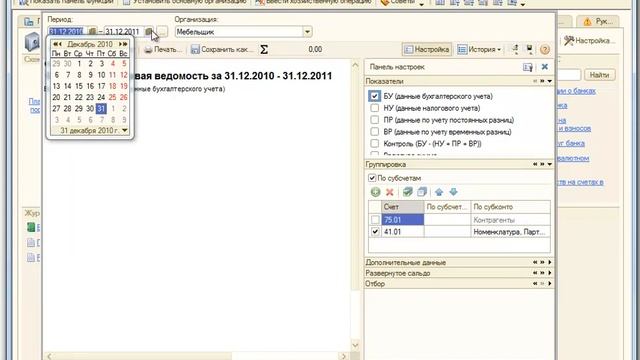This screenshot has height=360, width=640.
Task: Click the end date 31.12.2011 field
Action: click(x=124, y=31)
